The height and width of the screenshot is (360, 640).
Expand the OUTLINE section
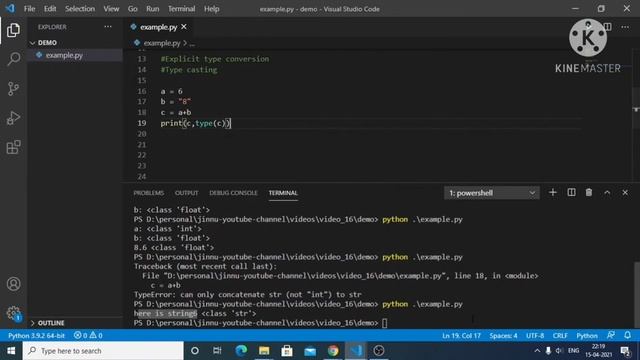pyautogui.click(x=75, y=323)
